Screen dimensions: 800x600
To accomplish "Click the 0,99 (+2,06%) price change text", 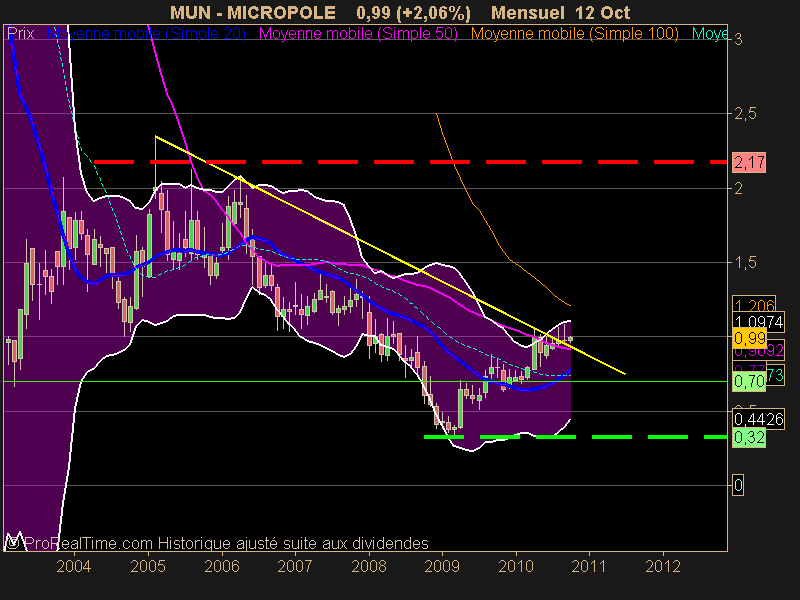I will click(x=413, y=12).
